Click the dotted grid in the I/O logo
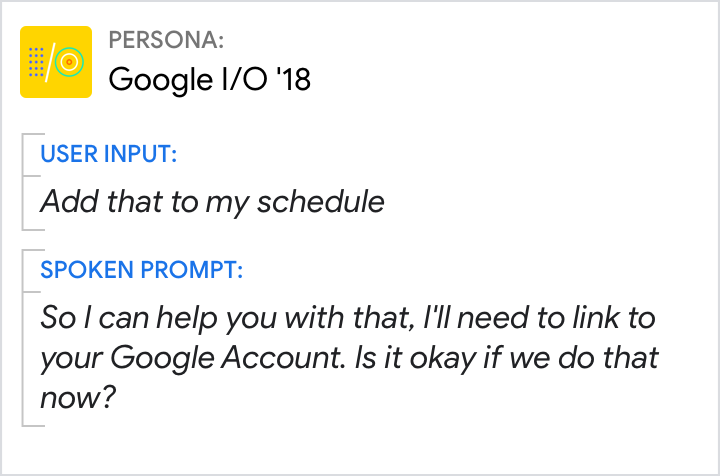Image resolution: width=720 pixels, height=476 pixels. click(x=37, y=62)
